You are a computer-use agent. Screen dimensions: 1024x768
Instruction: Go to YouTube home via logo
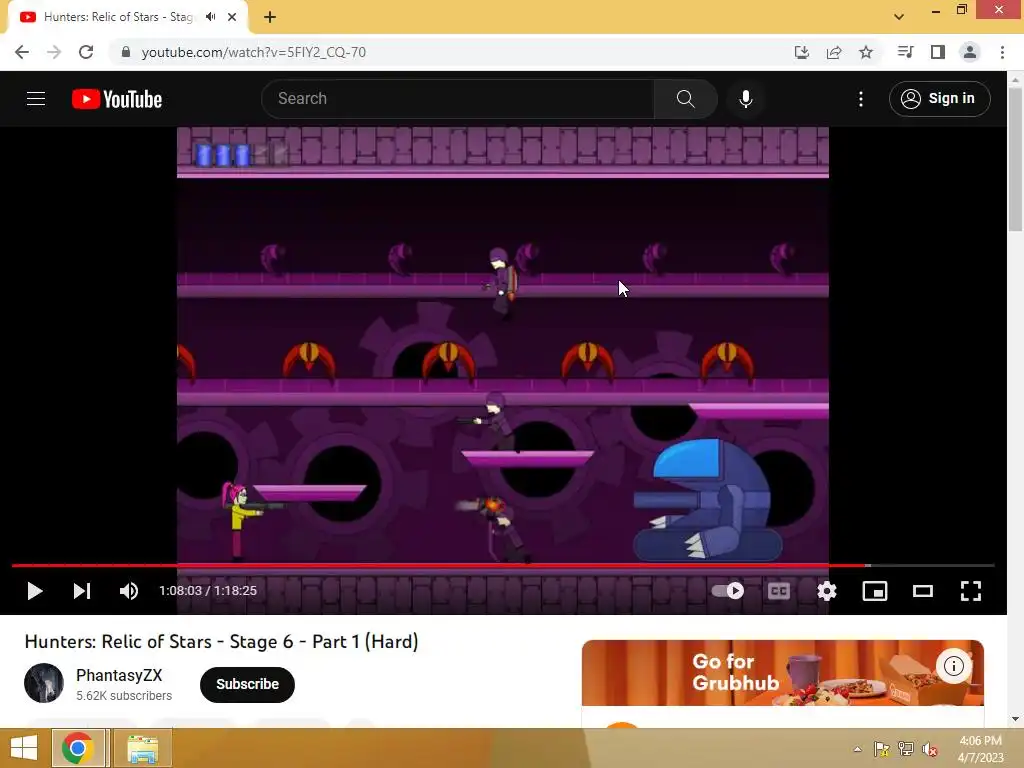117,99
